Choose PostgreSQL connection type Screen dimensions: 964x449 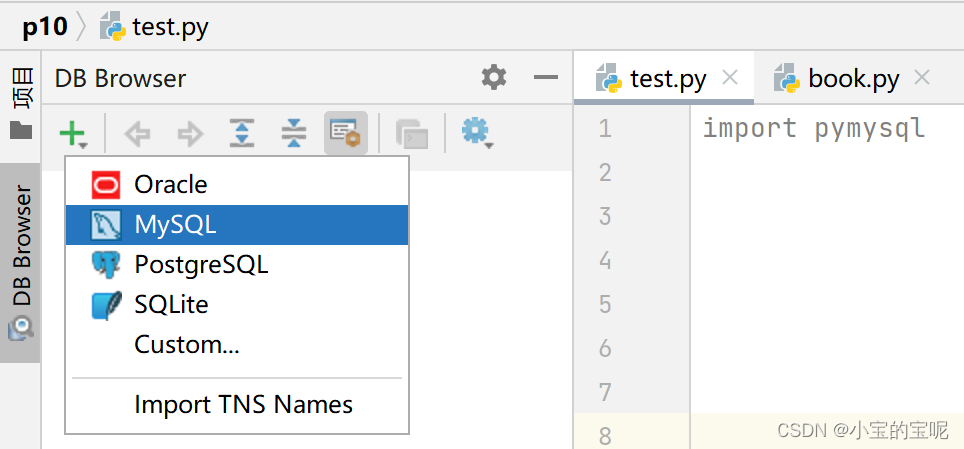tap(237, 265)
